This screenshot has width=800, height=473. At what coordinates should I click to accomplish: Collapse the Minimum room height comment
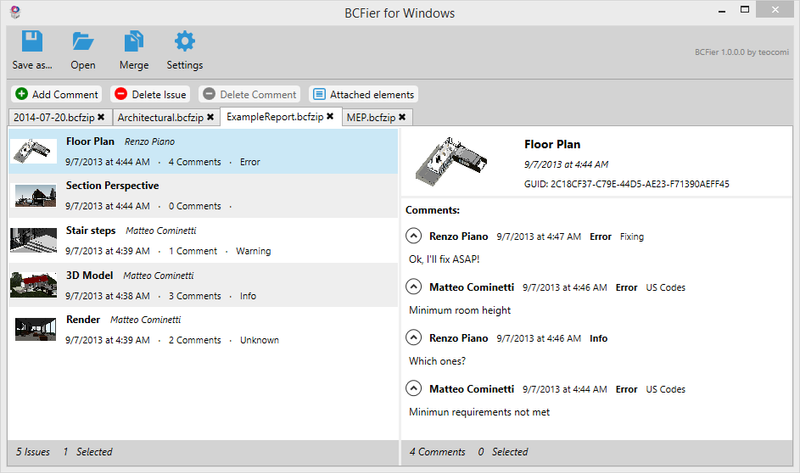[x=415, y=287]
